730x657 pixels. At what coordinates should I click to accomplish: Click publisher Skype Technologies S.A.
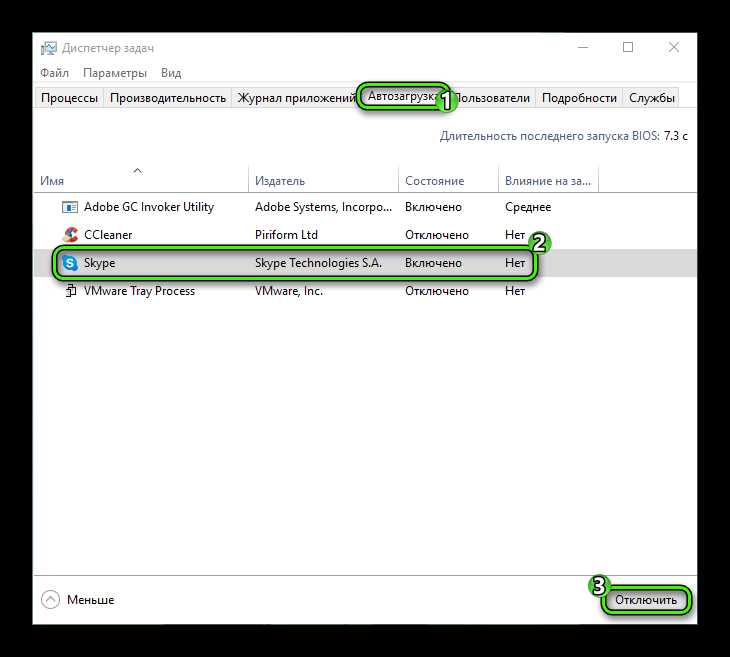tap(318, 263)
